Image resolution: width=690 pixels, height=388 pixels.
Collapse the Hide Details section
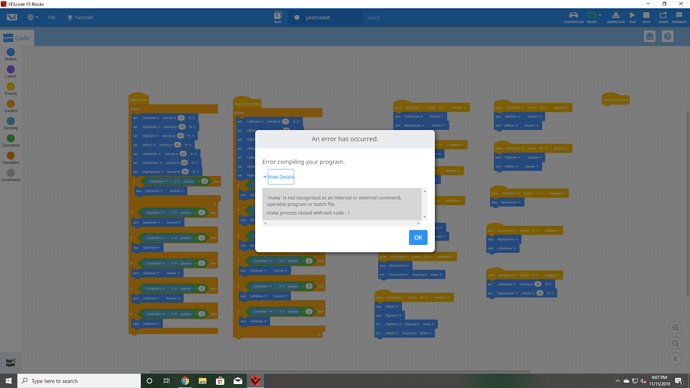279,177
